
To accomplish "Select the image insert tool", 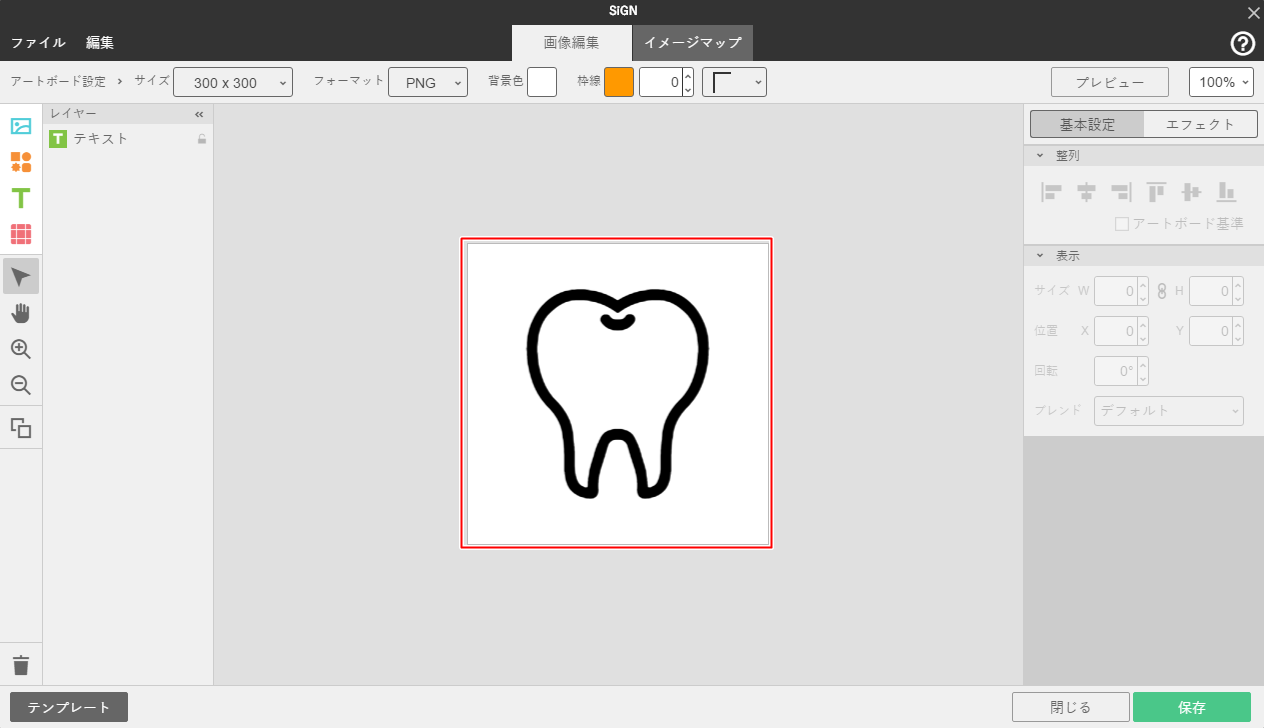I will [21, 126].
